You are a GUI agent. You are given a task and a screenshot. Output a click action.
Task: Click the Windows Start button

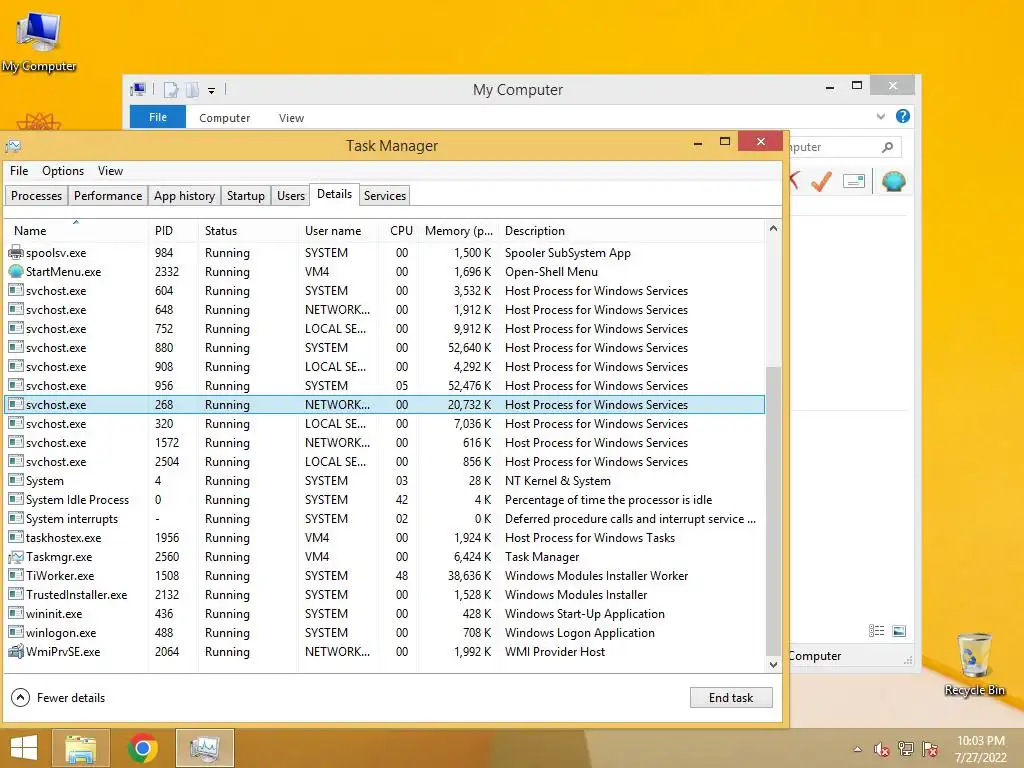24,748
